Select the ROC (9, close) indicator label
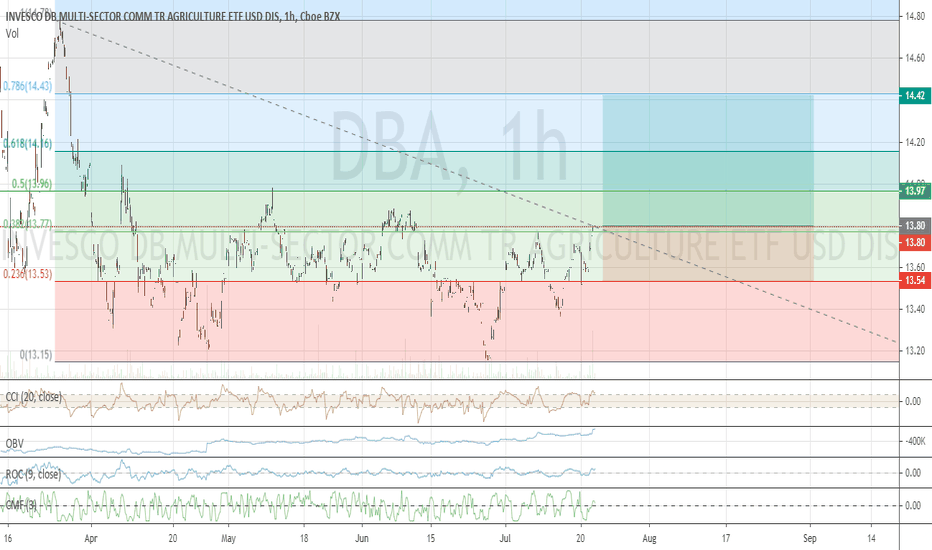 [x=33, y=474]
